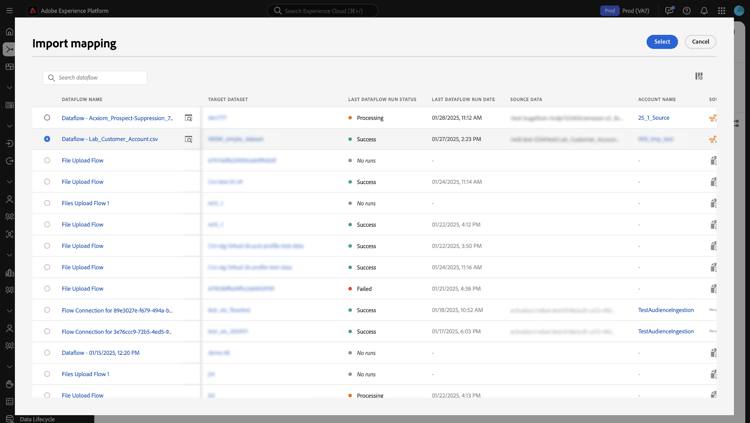Image resolution: width=750 pixels, height=423 pixels.
Task: Preview mapping for Dataflow - Axciom_Prospect-Suppression
Action: pyautogui.click(x=188, y=118)
